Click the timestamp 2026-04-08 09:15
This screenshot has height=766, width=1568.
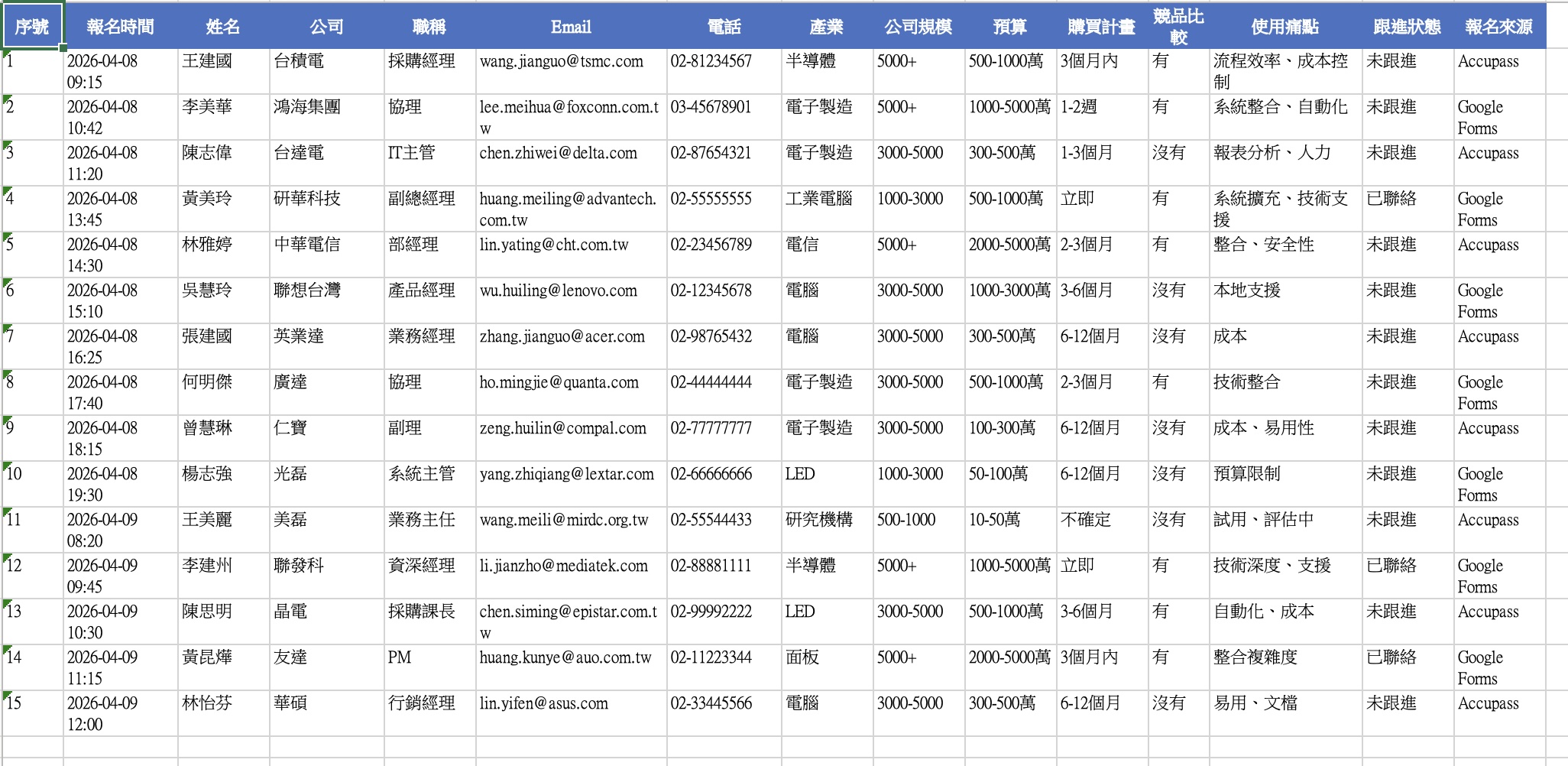pos(121,72)
